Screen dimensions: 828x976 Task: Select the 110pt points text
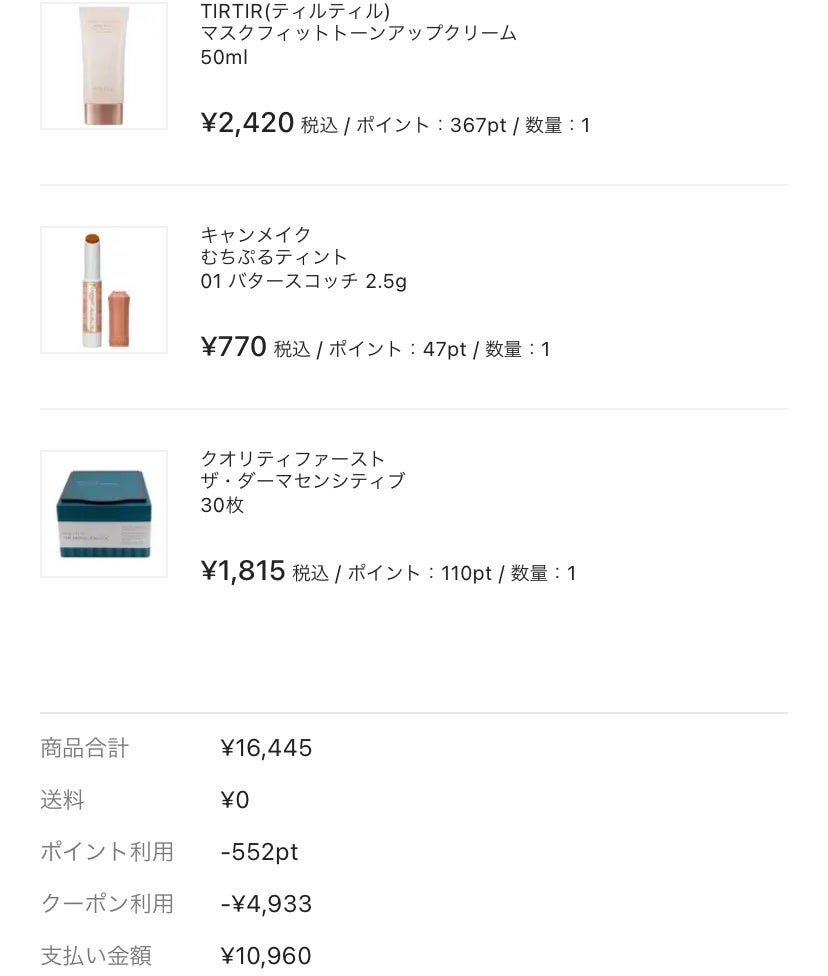pos(466,574)
